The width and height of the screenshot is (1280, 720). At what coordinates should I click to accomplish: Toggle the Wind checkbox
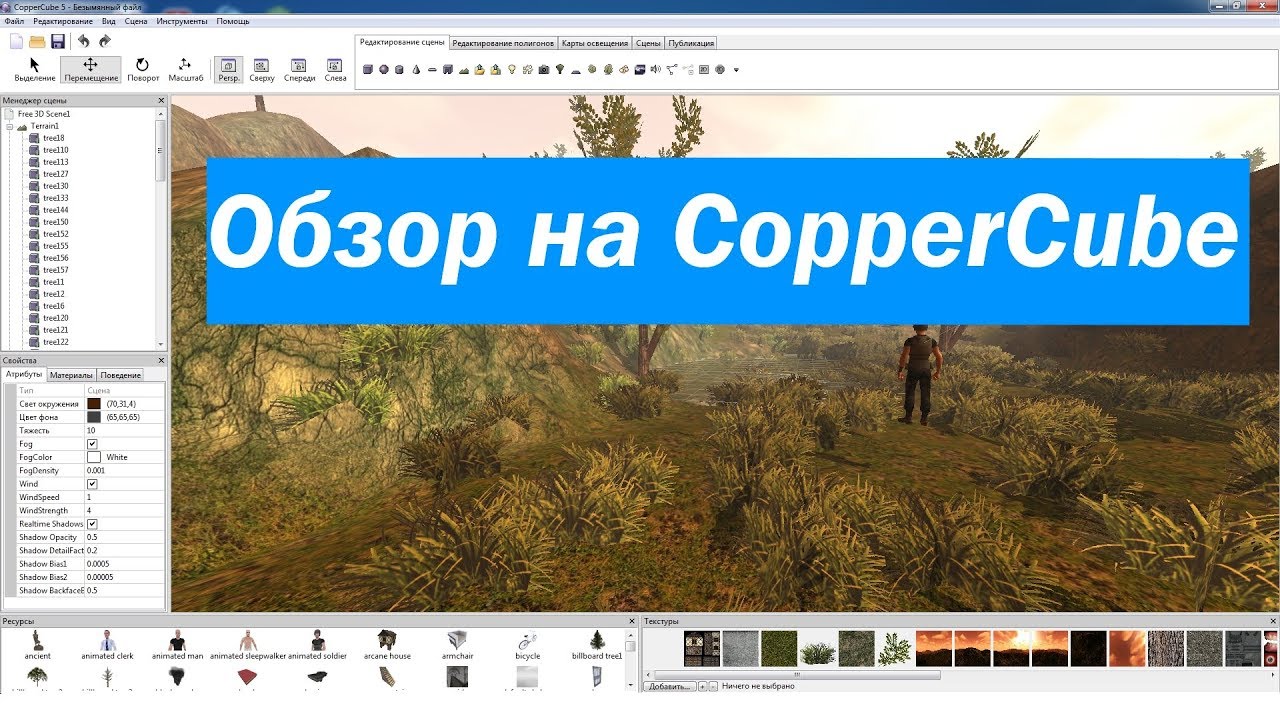point(92,484)
